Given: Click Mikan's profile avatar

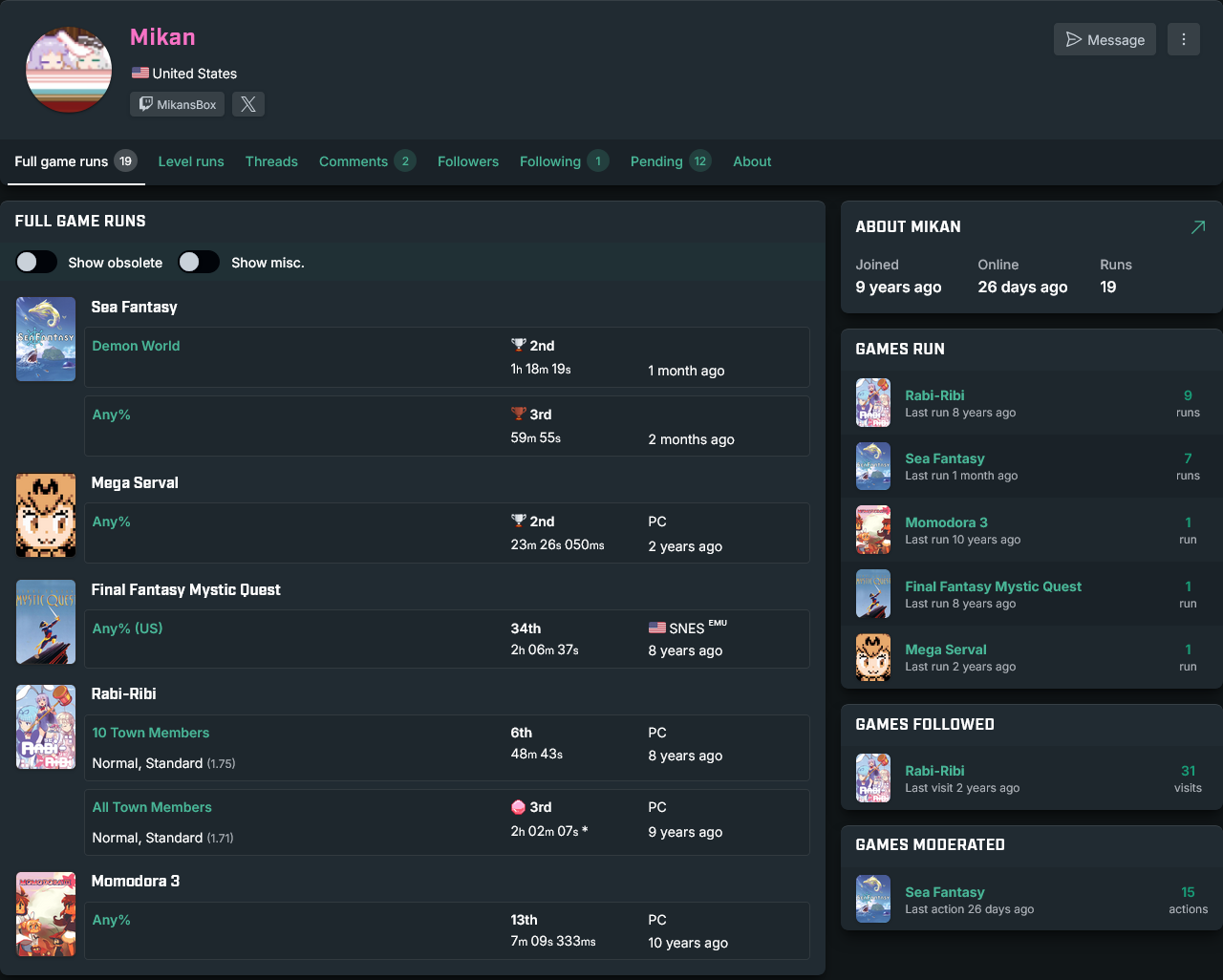Looking at the screenshot, I should (69, 70).
